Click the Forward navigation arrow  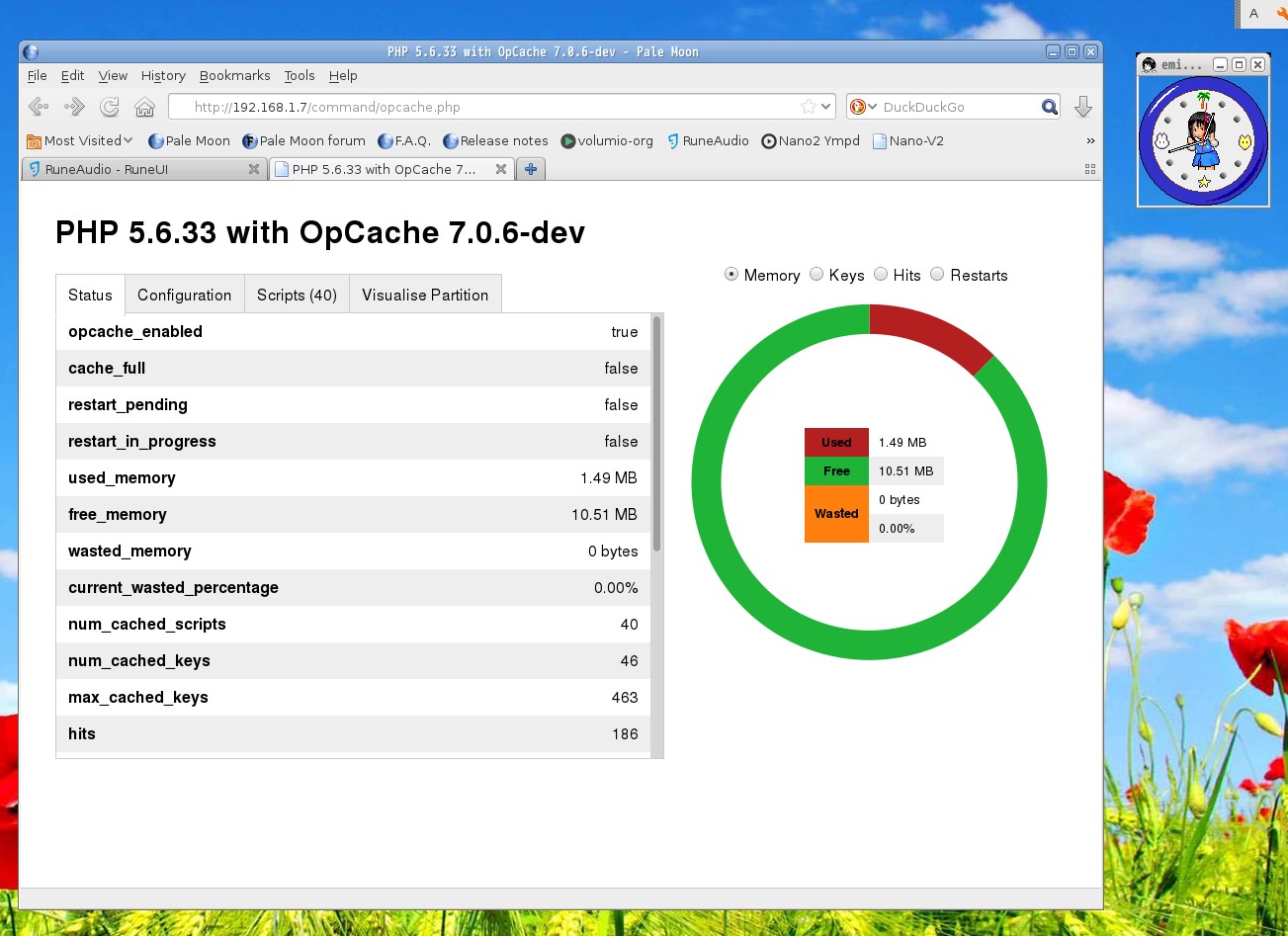tap(74, 107)
